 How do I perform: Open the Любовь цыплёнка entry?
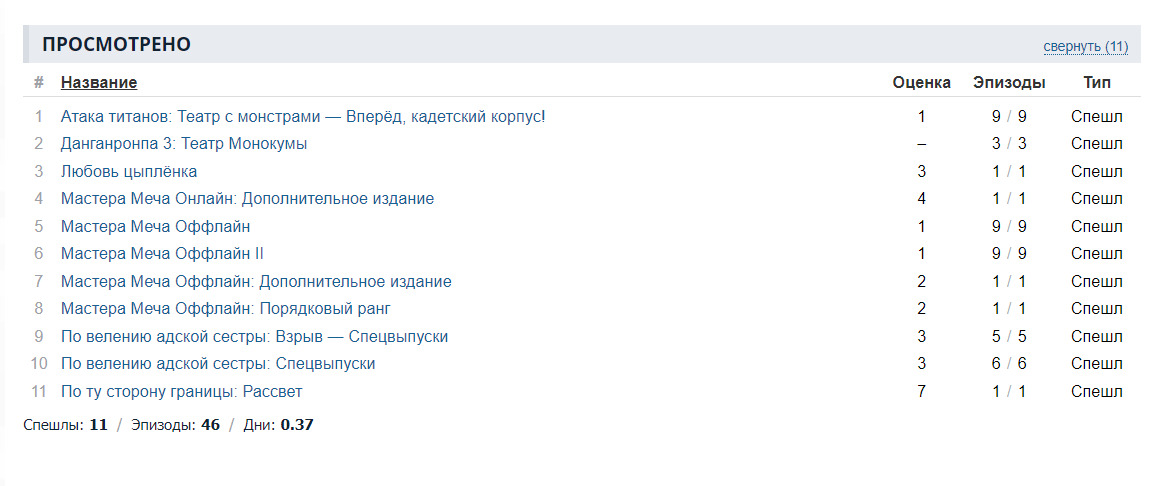[129, 171]
